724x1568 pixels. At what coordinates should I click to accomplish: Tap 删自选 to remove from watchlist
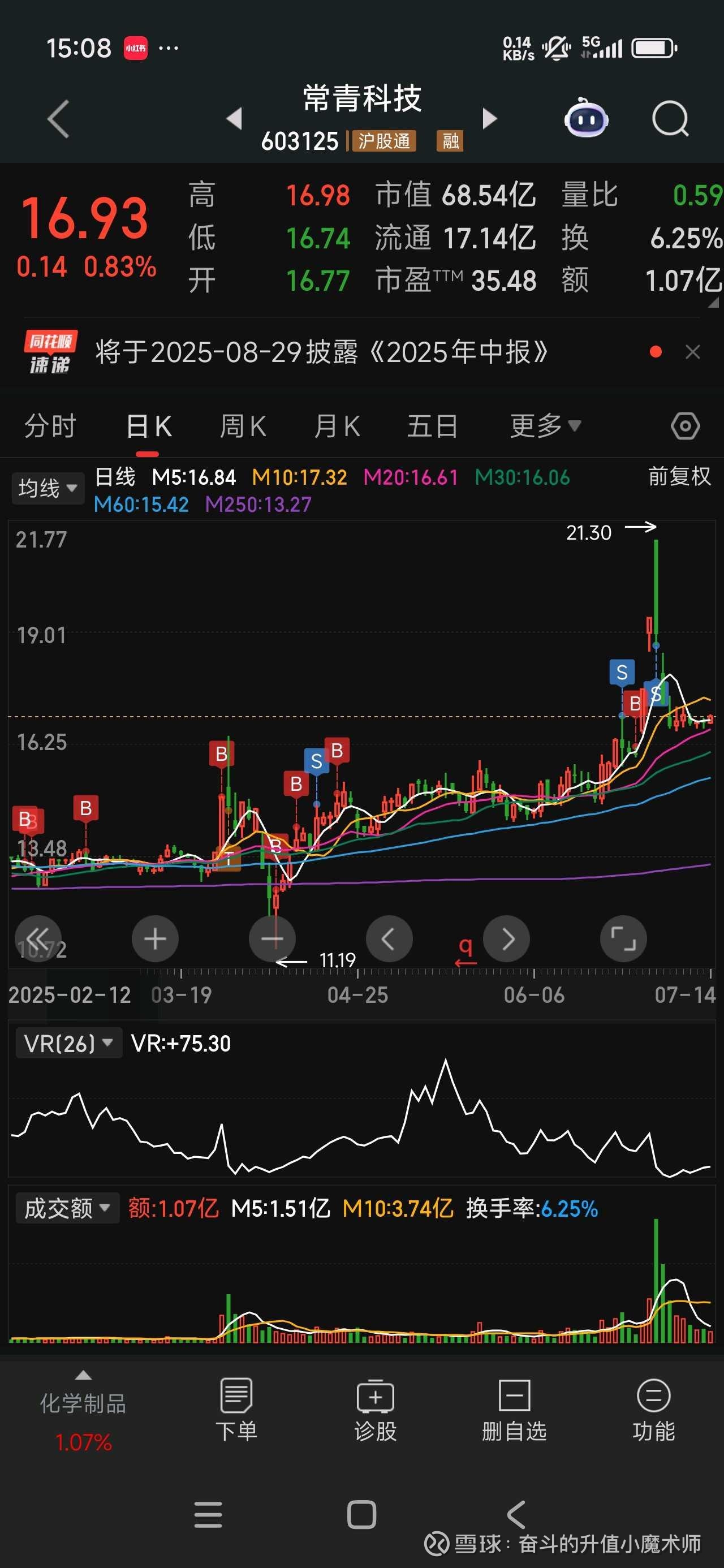coord(514,1410)
